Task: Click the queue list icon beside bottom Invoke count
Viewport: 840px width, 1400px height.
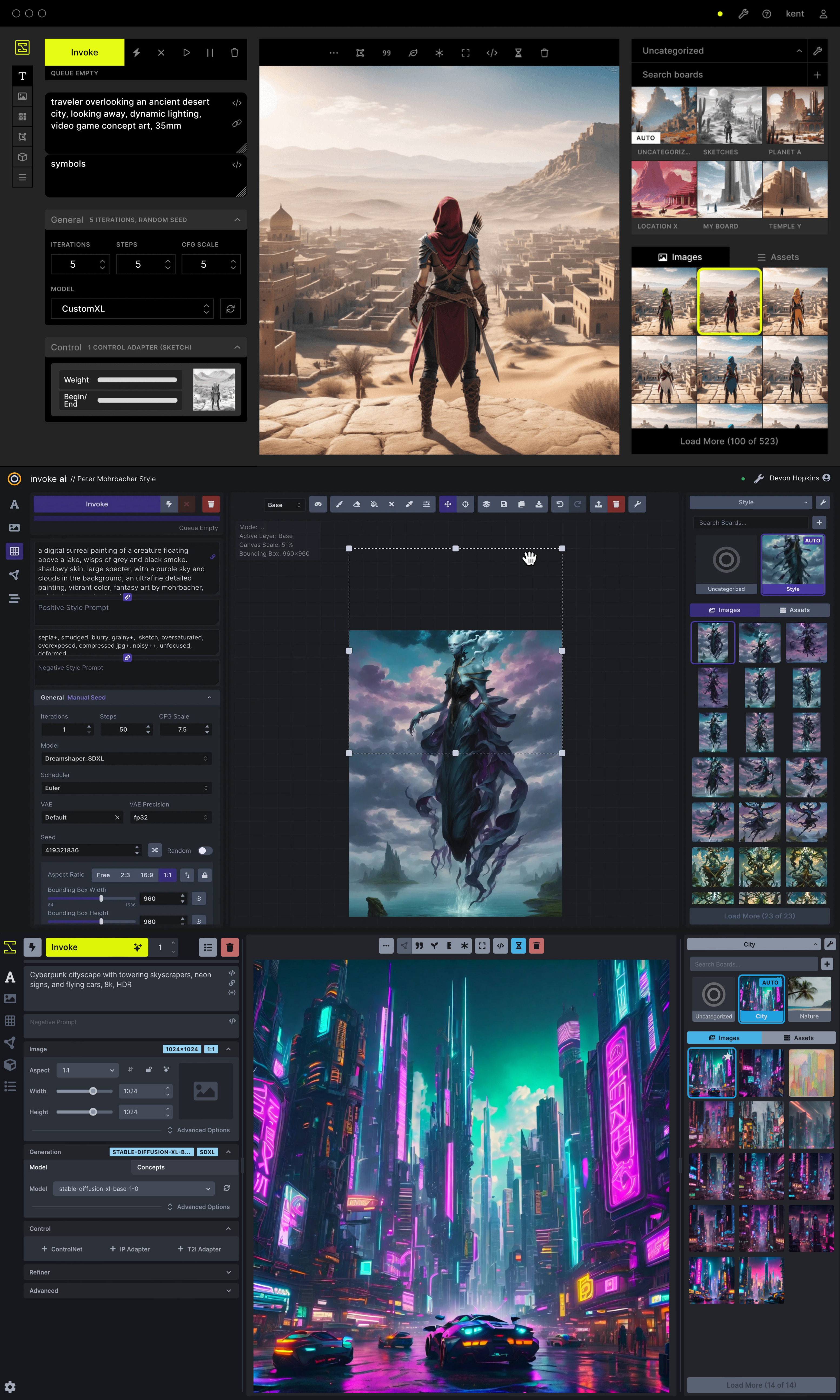Action: (208, 947)
